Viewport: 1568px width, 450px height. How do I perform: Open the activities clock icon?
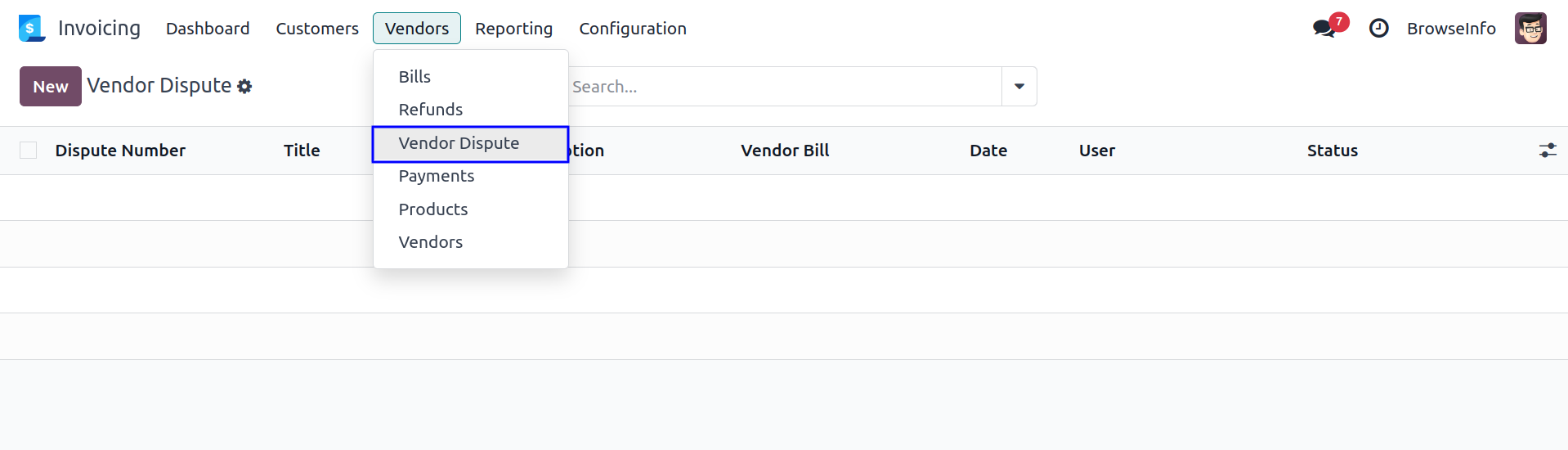[1378, 29]
